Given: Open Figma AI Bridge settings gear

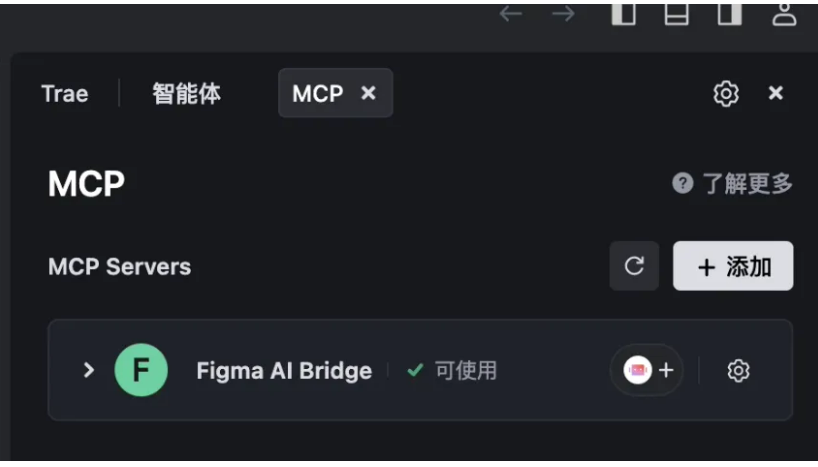Looking at the screenshot, I should coord(738,370).
